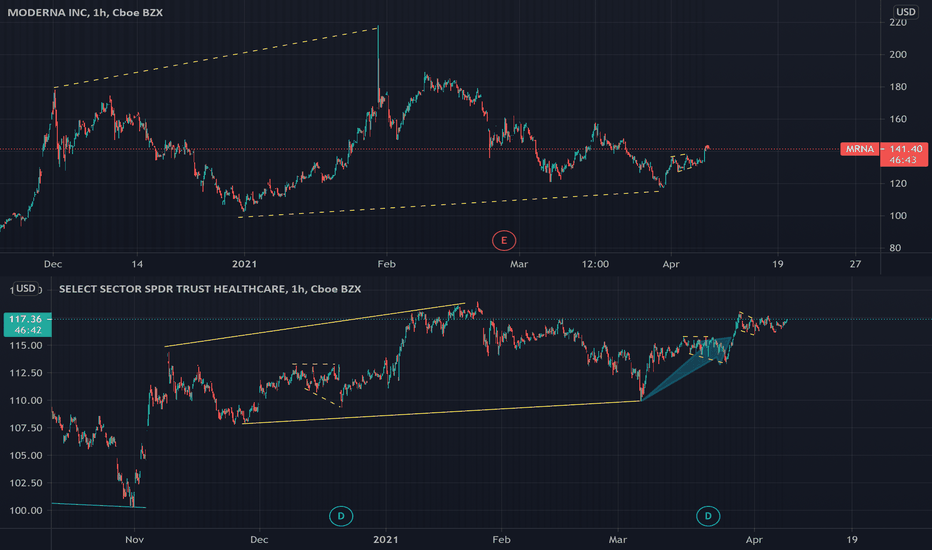The height and width of the screenshot is (550, 932).
Task: Click the 110.00 price axis label
Action: pyautogui.click(x=26, y=401)
